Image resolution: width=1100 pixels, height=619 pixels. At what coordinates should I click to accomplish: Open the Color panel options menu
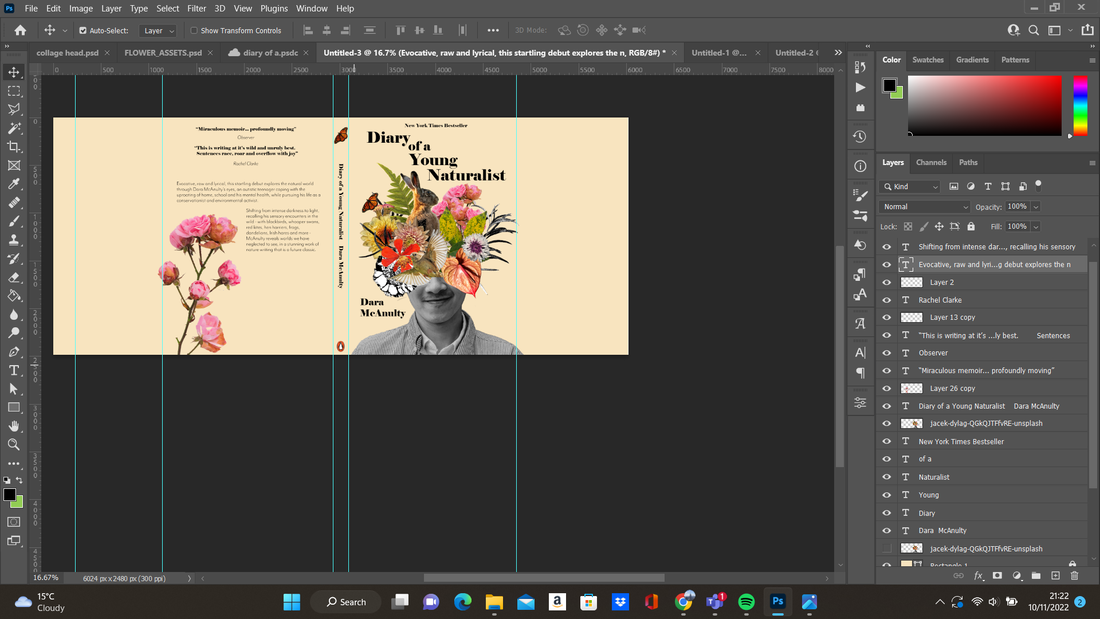click(x=1092, y=60)
